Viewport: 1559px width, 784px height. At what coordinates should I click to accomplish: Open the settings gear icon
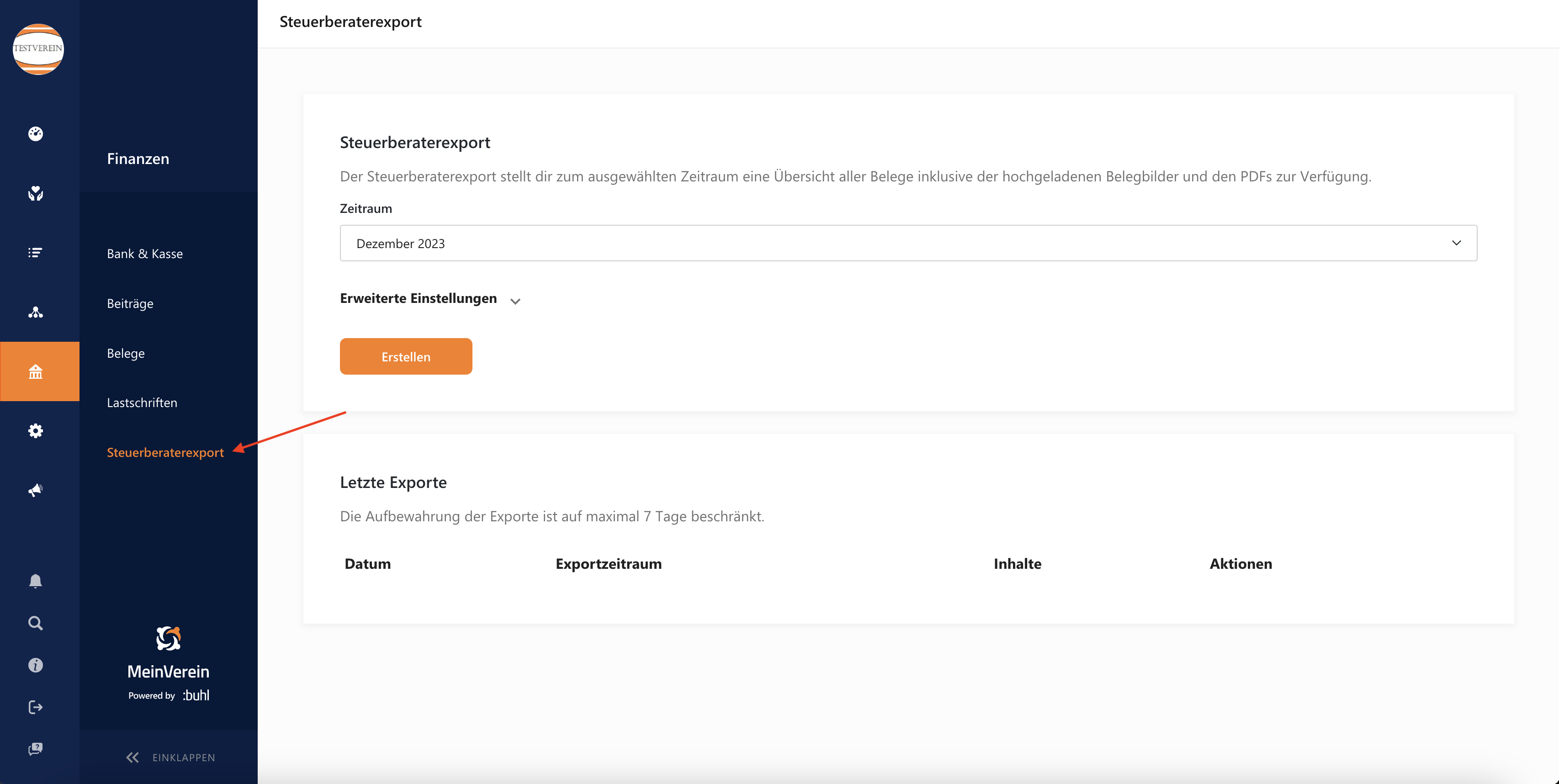coord(36,431)
